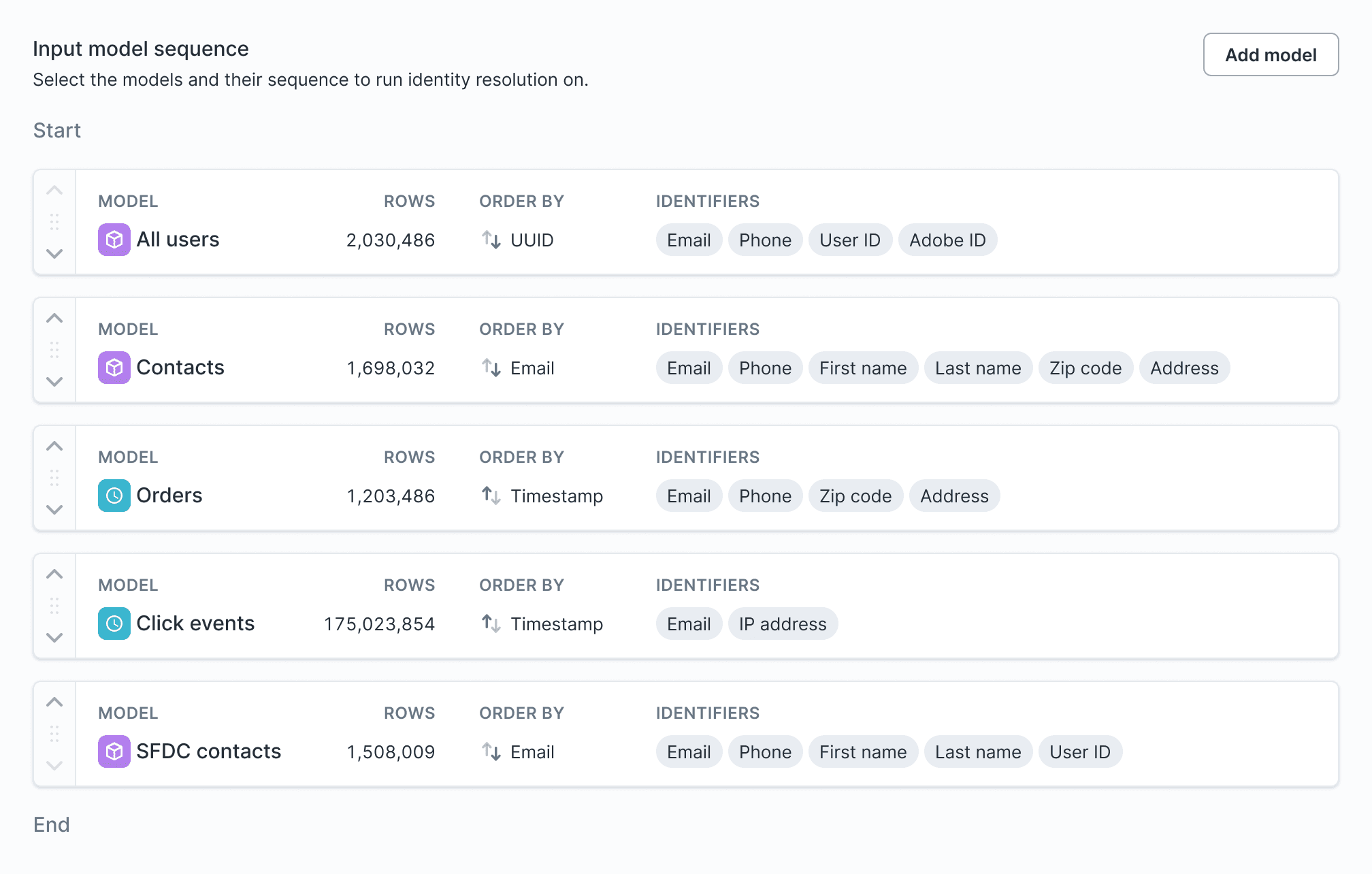The height and width of the screenshot is (874, 1372).
Task: Click the Contacts model cube icon
Action: (113, 367)
